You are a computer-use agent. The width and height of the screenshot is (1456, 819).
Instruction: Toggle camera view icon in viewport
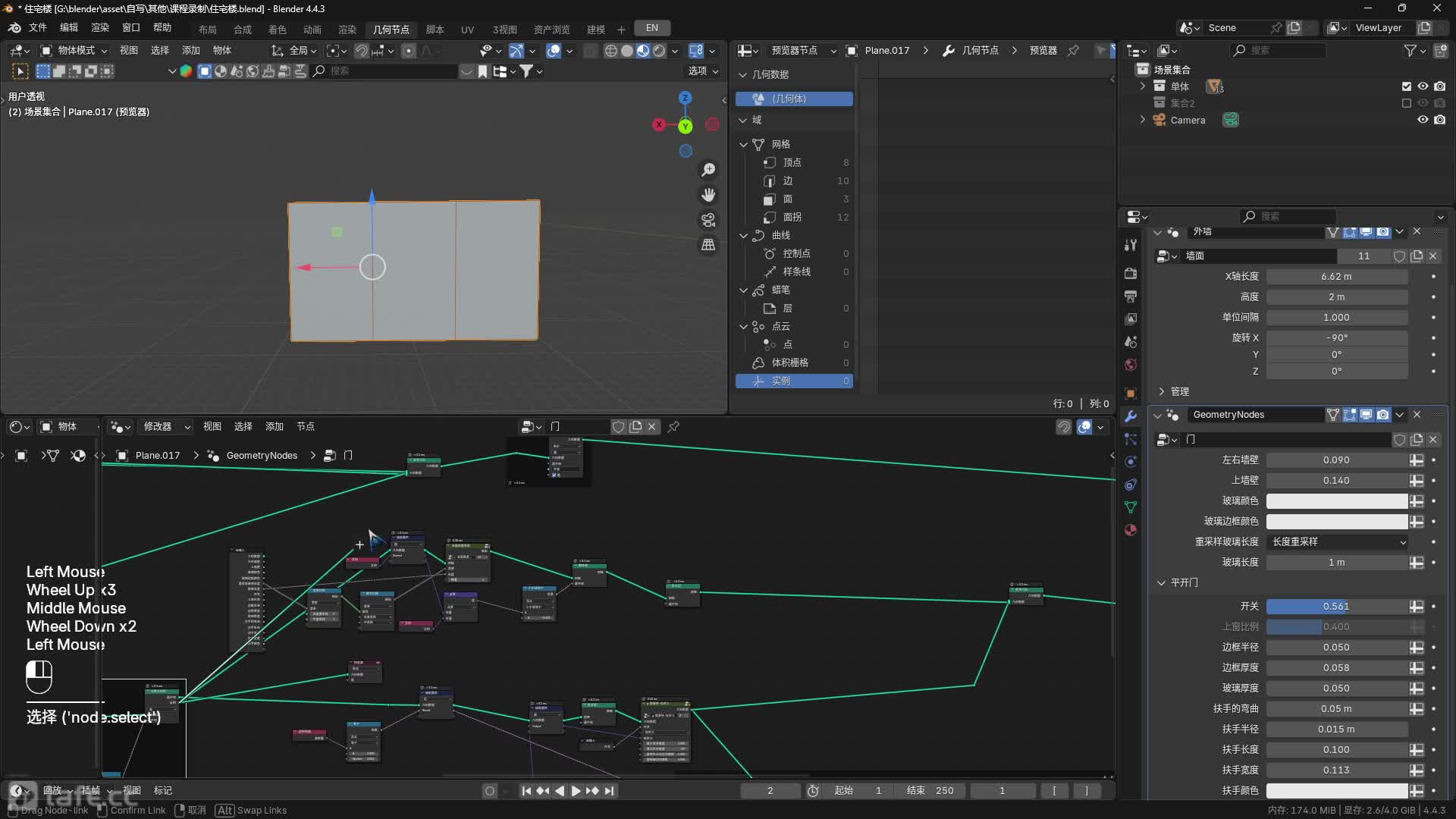tap(708, 220)
